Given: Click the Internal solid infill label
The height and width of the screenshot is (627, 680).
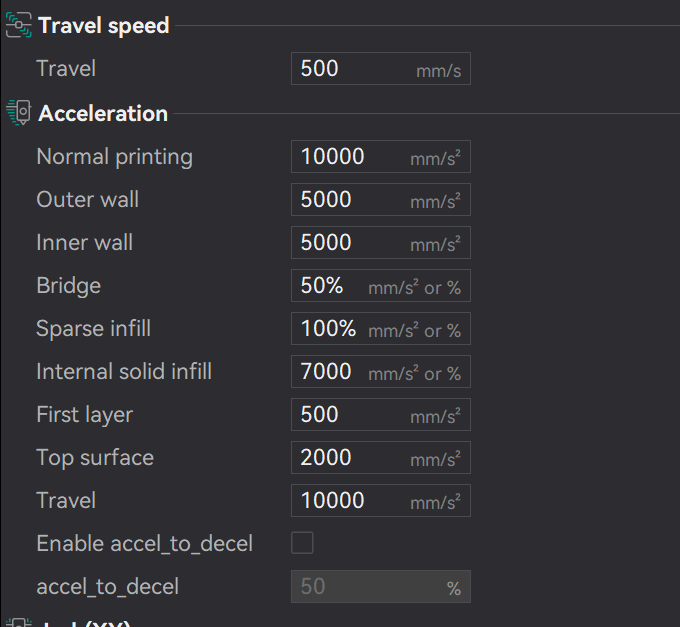Looking at the screenshot, I should [x=124, y=372].
